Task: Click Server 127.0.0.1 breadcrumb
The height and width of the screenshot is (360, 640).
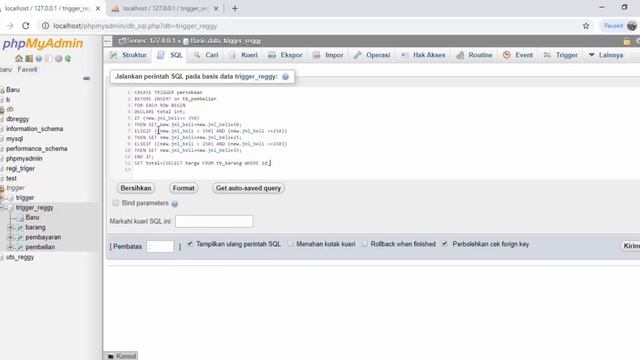Action: point(151,41)
